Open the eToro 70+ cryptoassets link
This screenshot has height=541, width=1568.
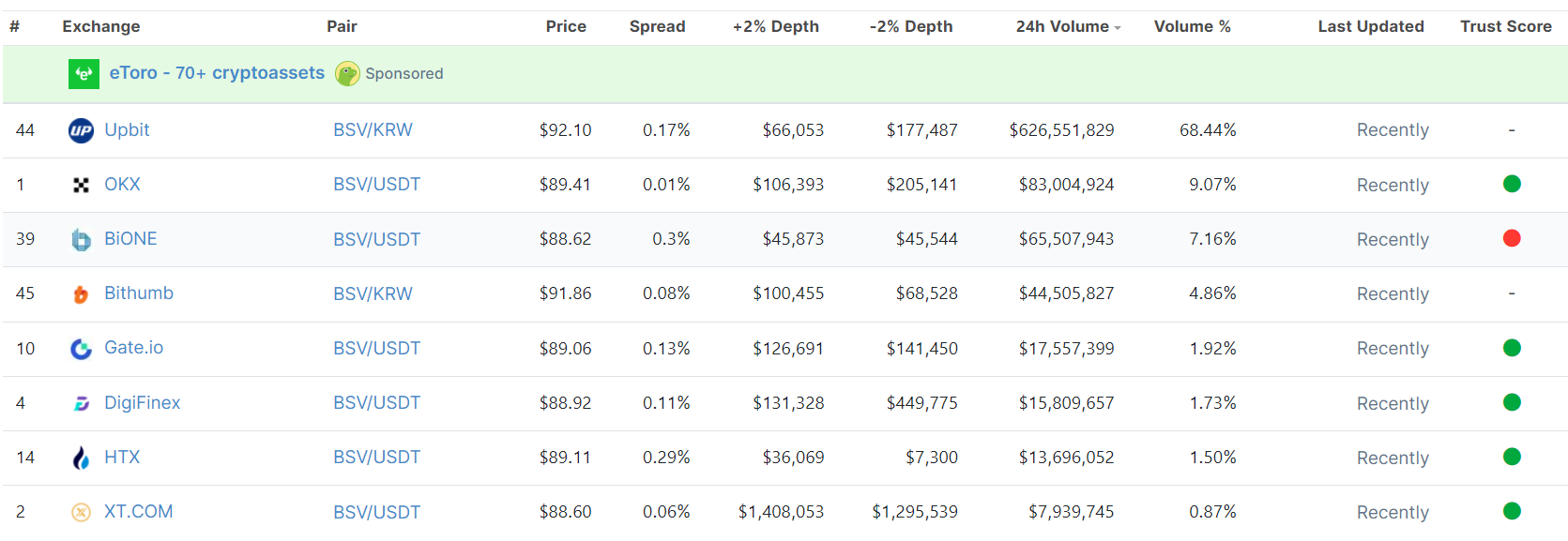pyautogui.click(x=217, y=73)
